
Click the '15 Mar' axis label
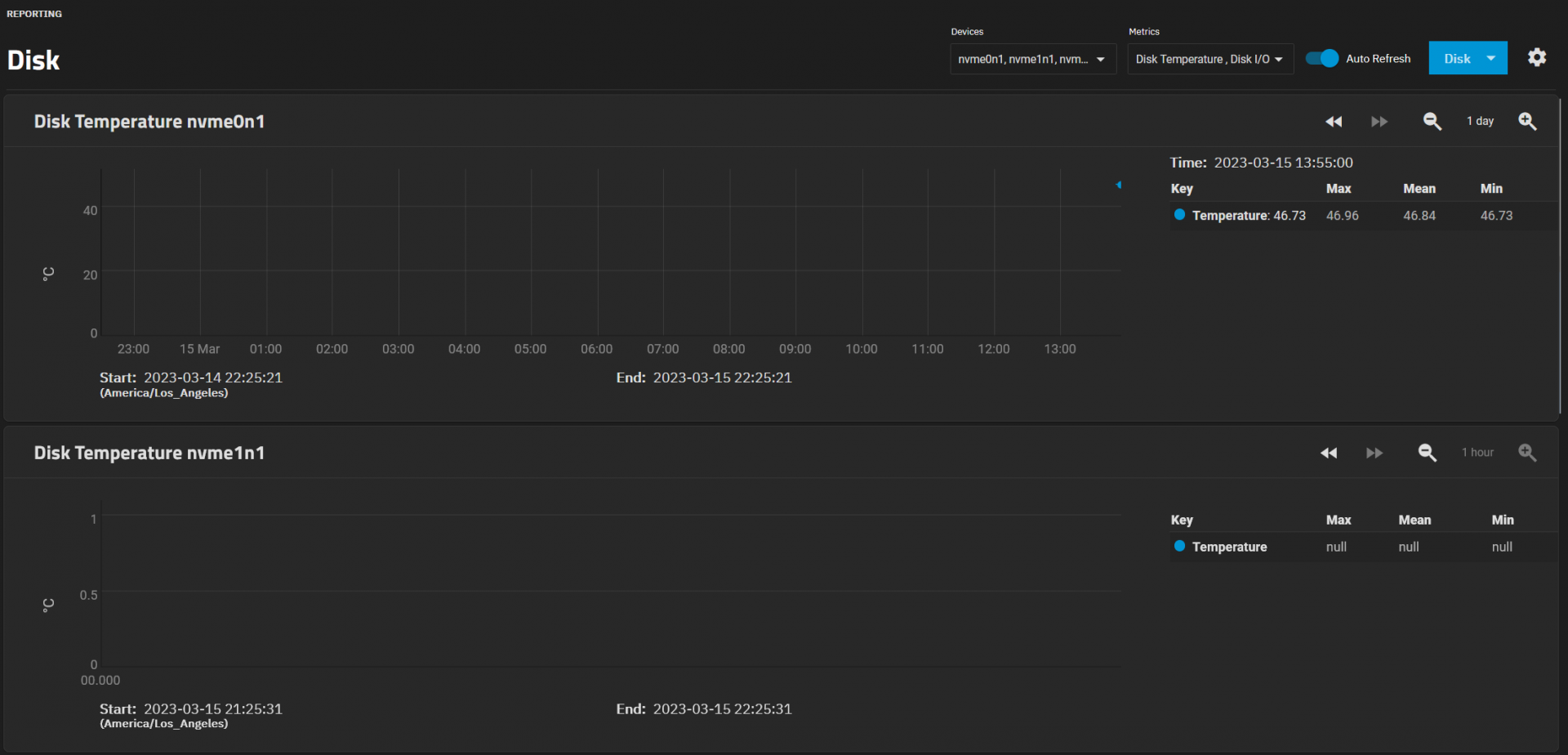[199, 349]
